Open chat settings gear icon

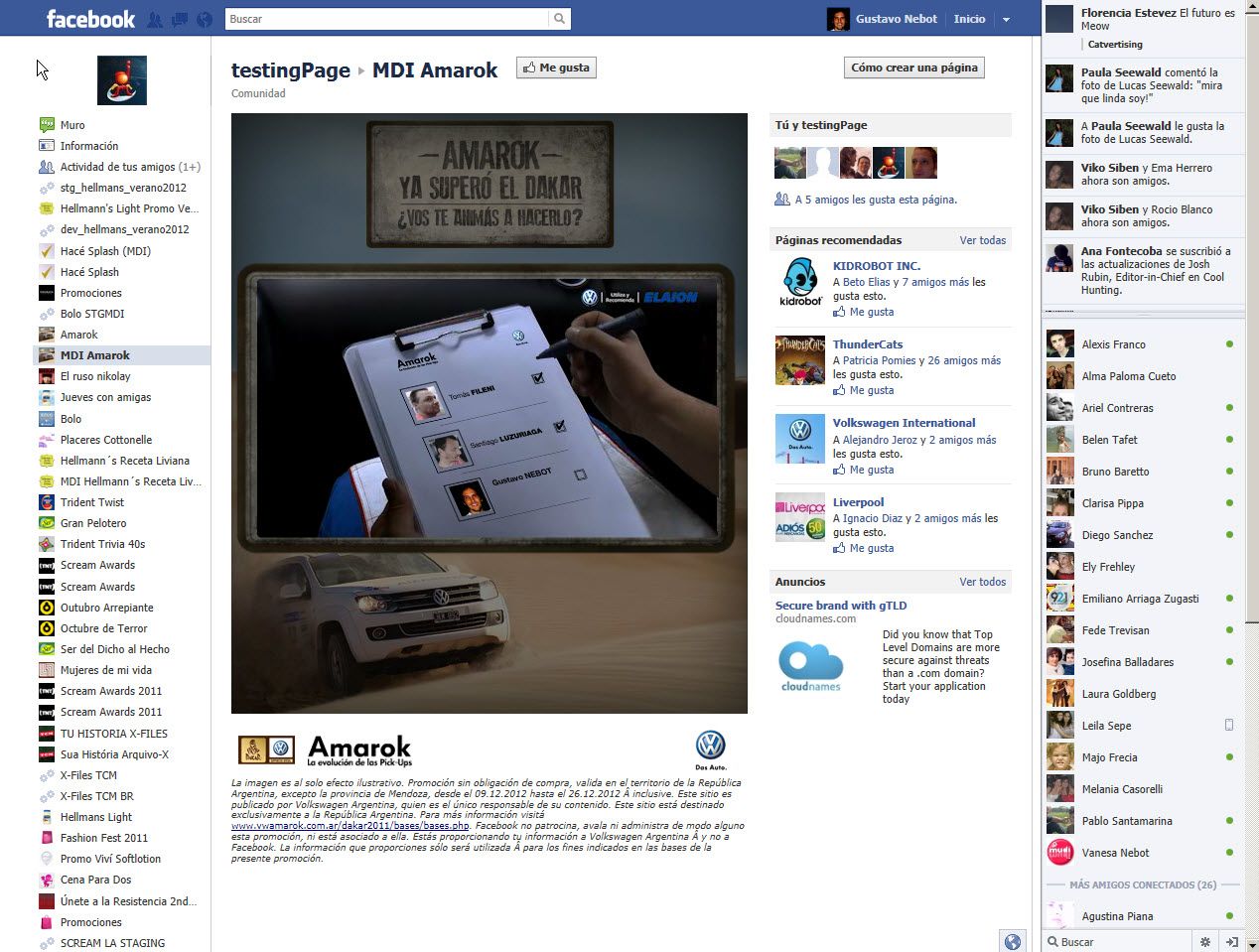1205,942
